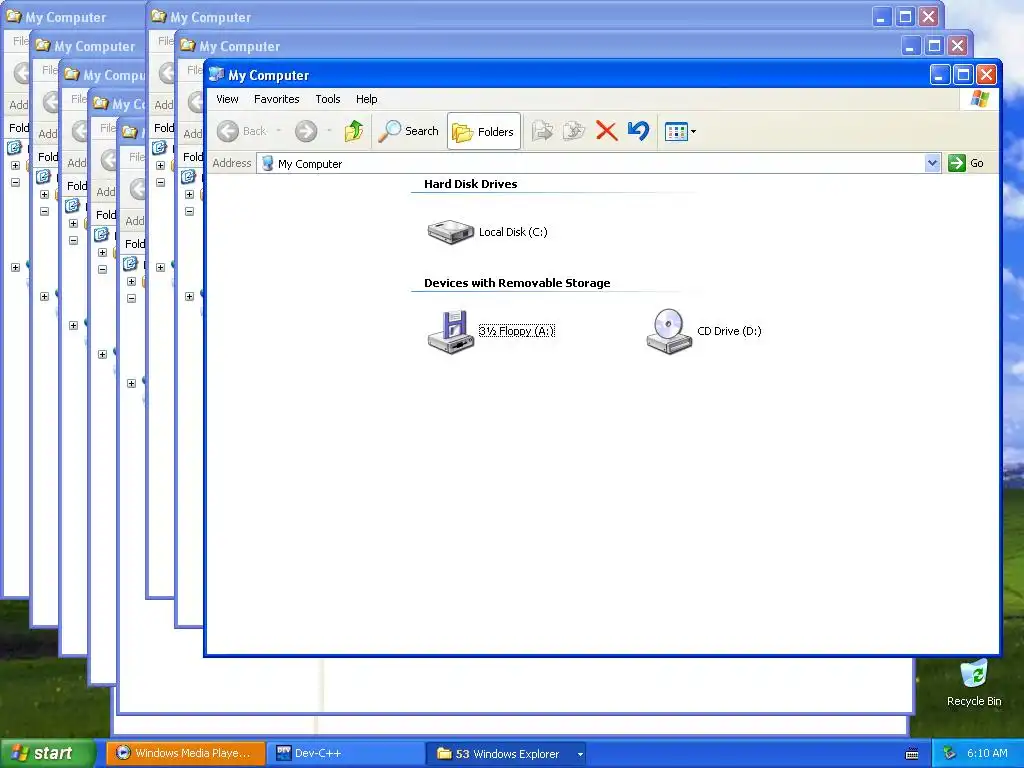Open the Back history dropdown arrow
1024x768 pixels.
[x=278, y=131]
